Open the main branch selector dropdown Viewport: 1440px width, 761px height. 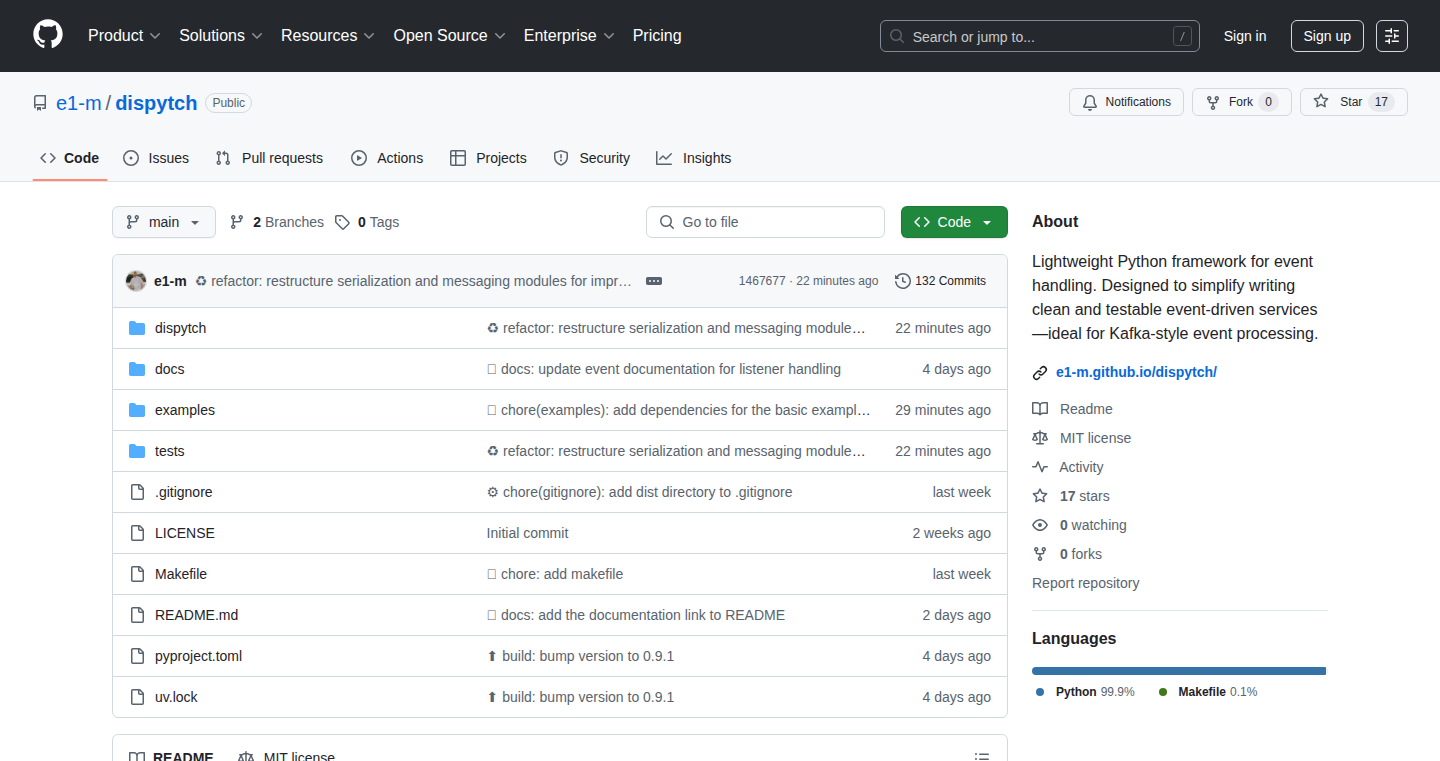(164, 222)
